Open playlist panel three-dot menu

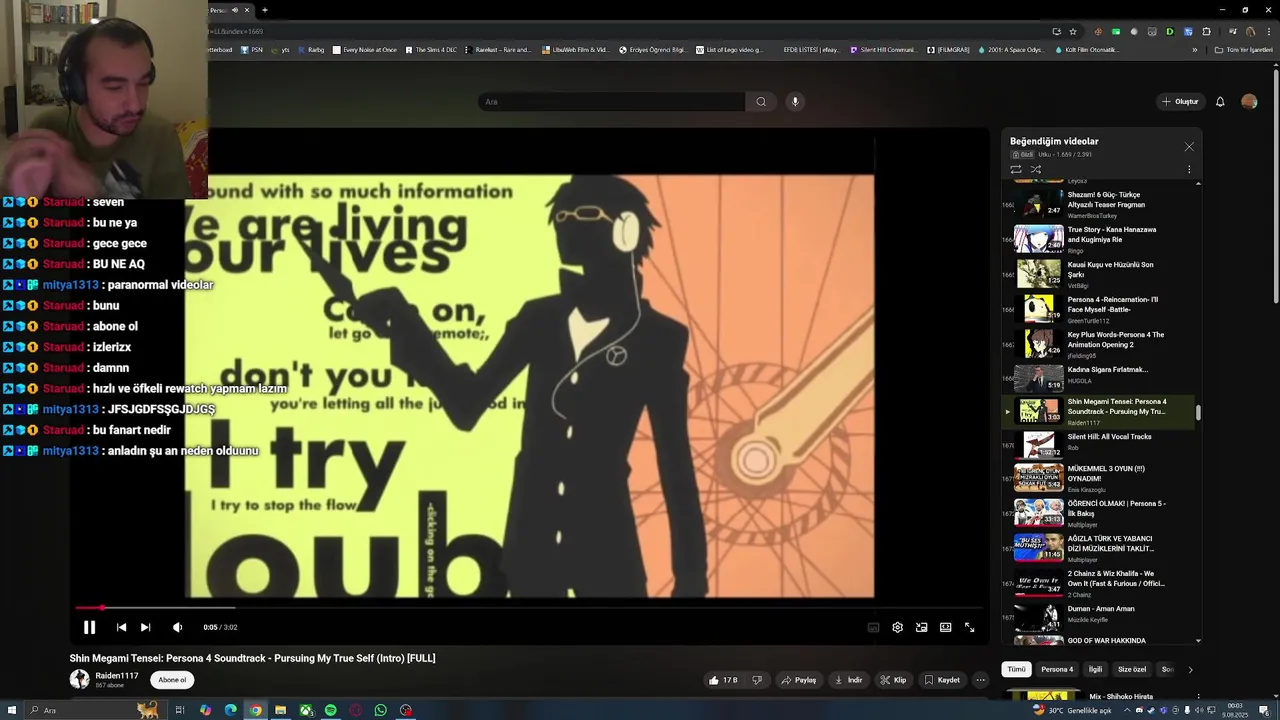pos(1189,169)
